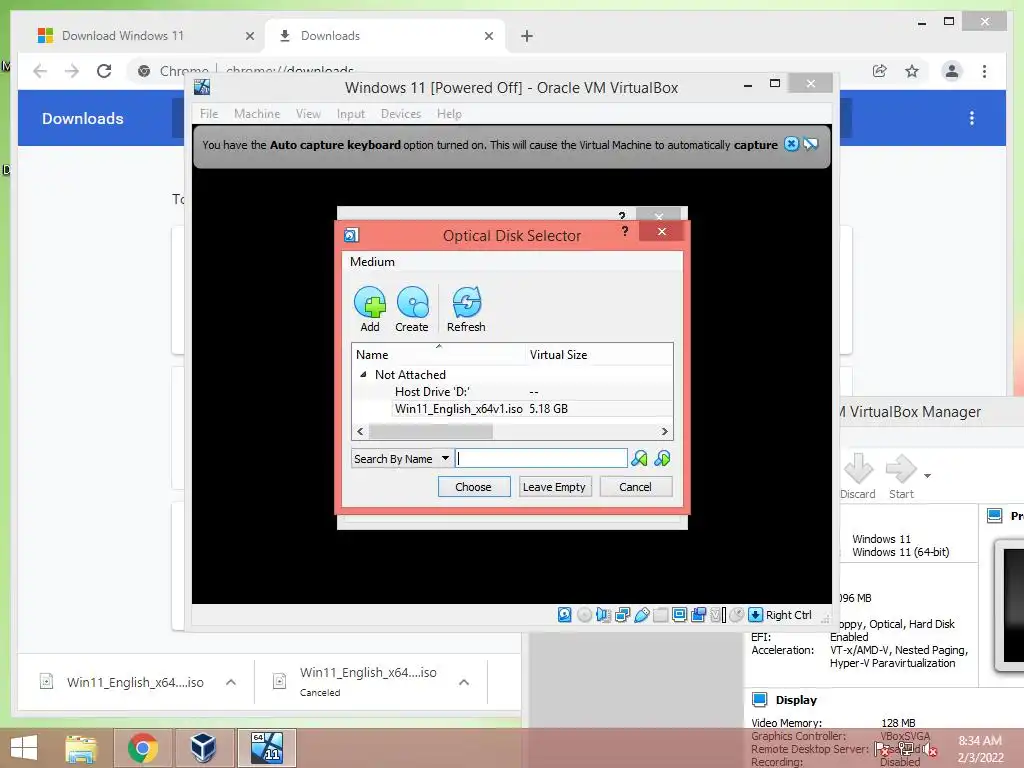Image resolution: width=1024 pixels, height=768 pixels.
Task: Open the Devices menu
Action: (x=401, y=114)
